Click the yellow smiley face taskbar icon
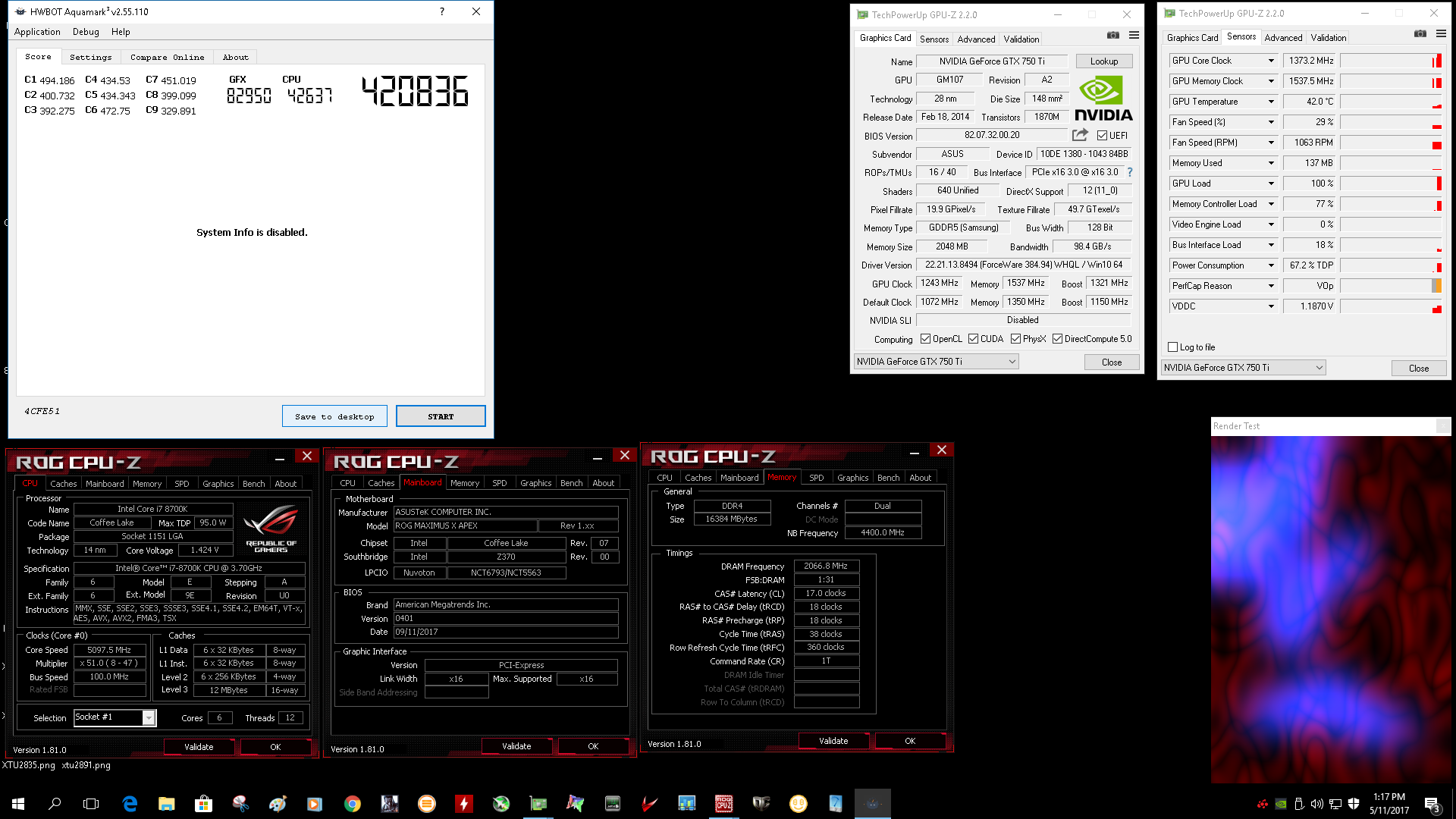The width and height of the screenshot is (1456, 819). 798,804
